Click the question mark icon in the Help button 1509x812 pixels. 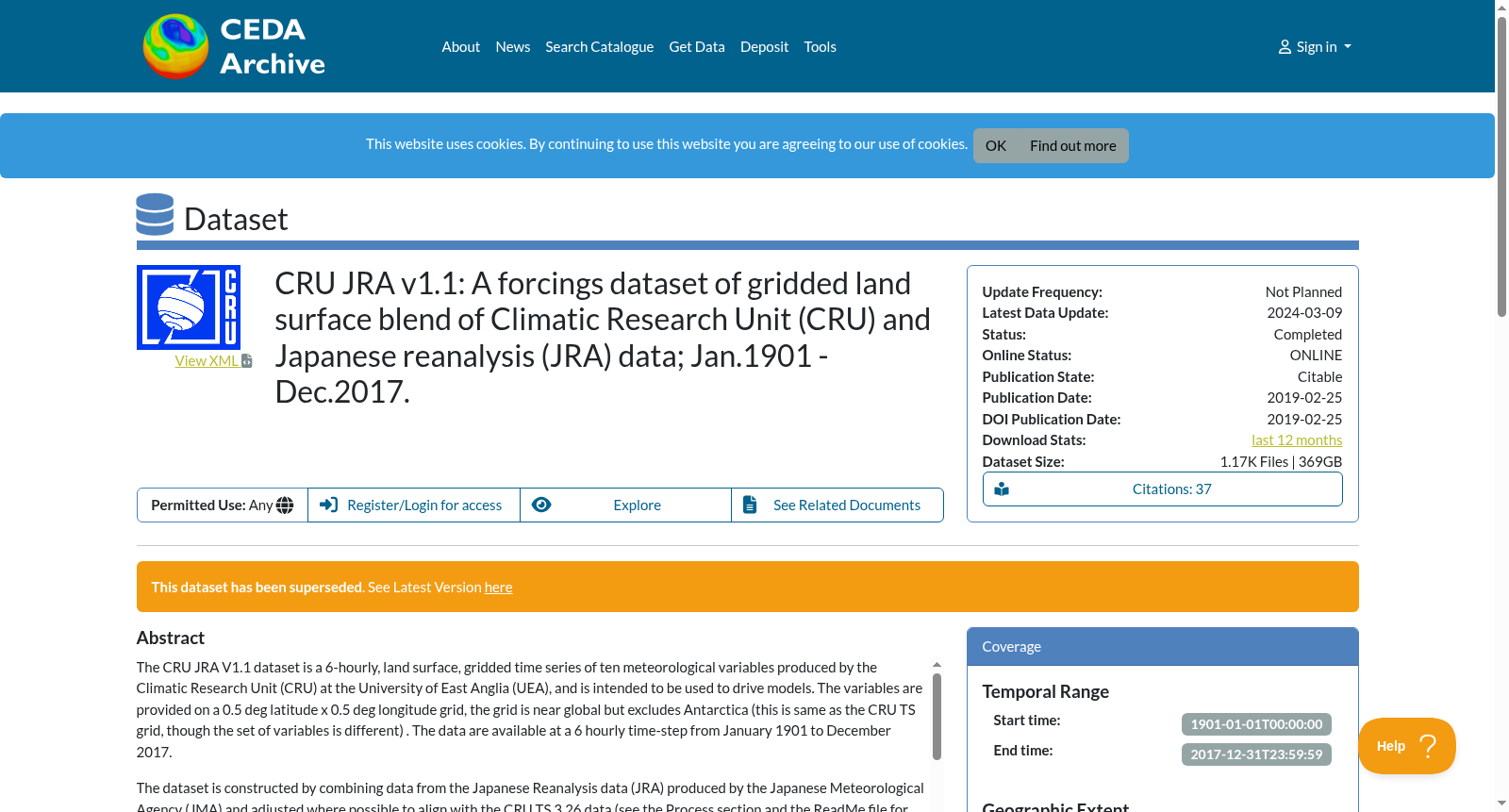(x=1429, y=746)
